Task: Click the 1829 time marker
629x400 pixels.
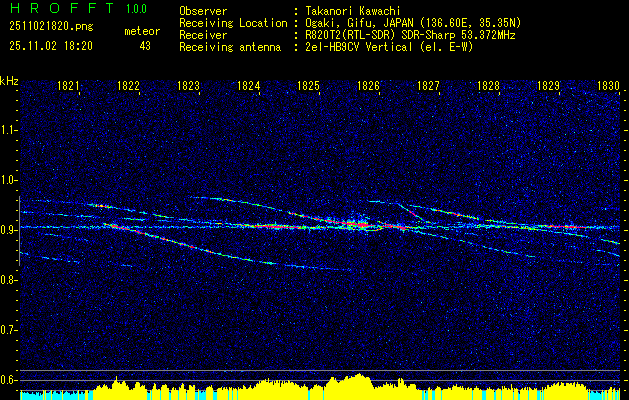Action: 548,85
